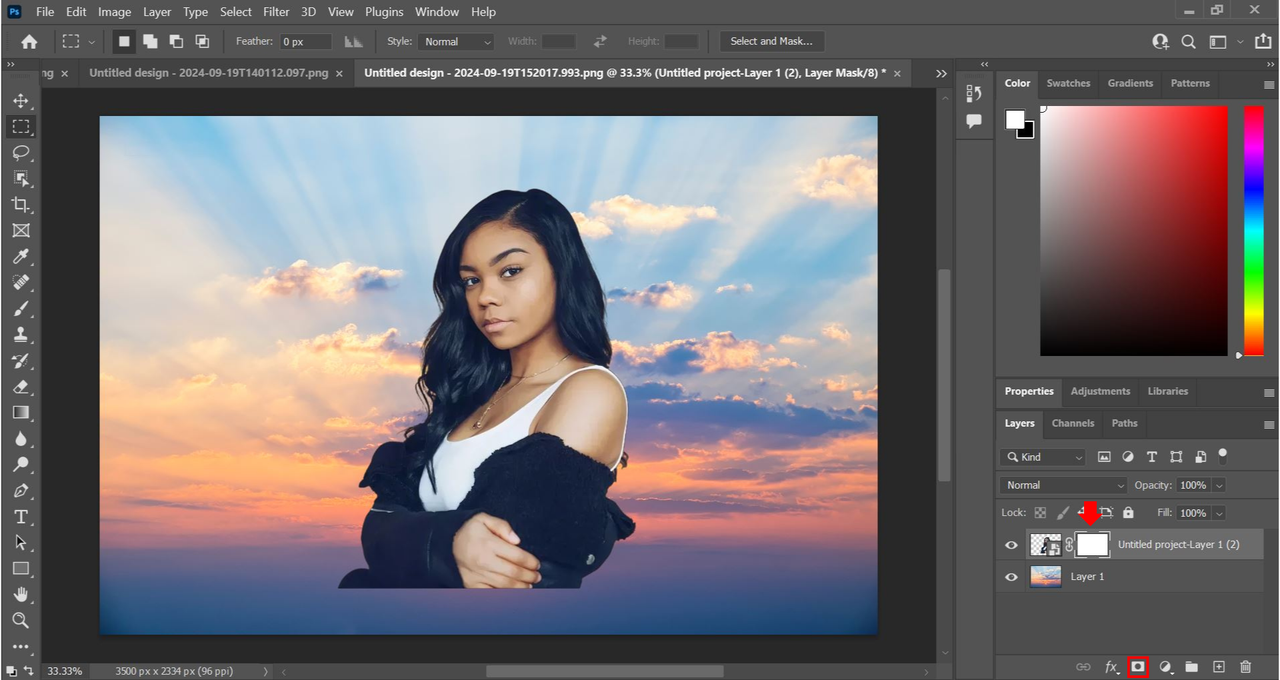Click the Select and Mask button
Viewport: 1280px width, 680px height.
(772, 41)
